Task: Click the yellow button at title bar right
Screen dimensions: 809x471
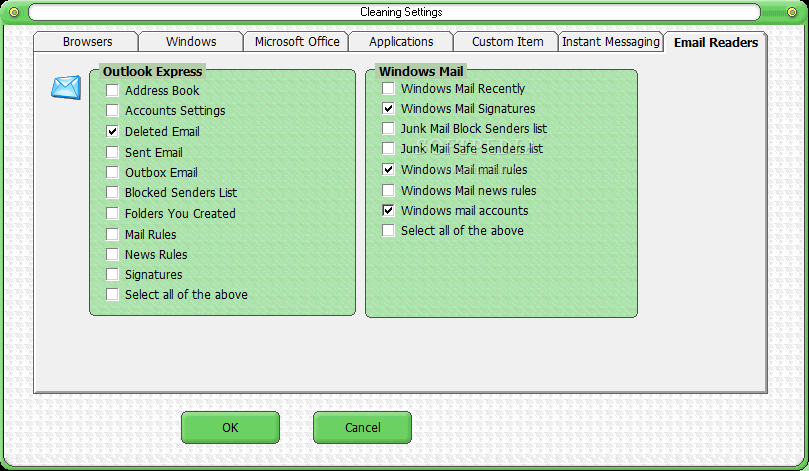Action: [792, 12]
